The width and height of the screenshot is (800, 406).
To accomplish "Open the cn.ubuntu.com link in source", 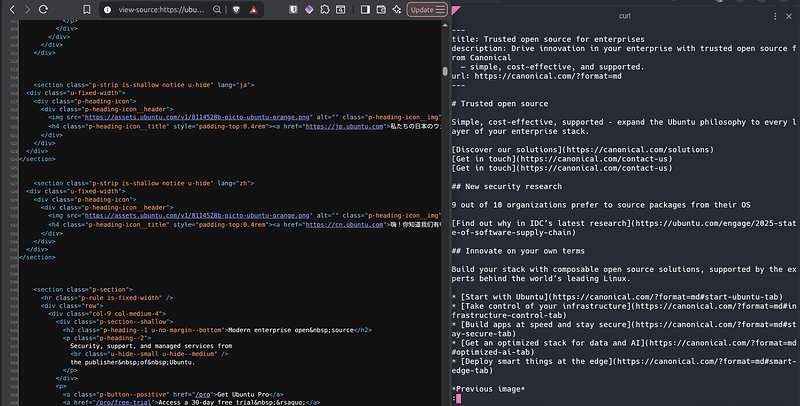I will (x=344, y=224).
